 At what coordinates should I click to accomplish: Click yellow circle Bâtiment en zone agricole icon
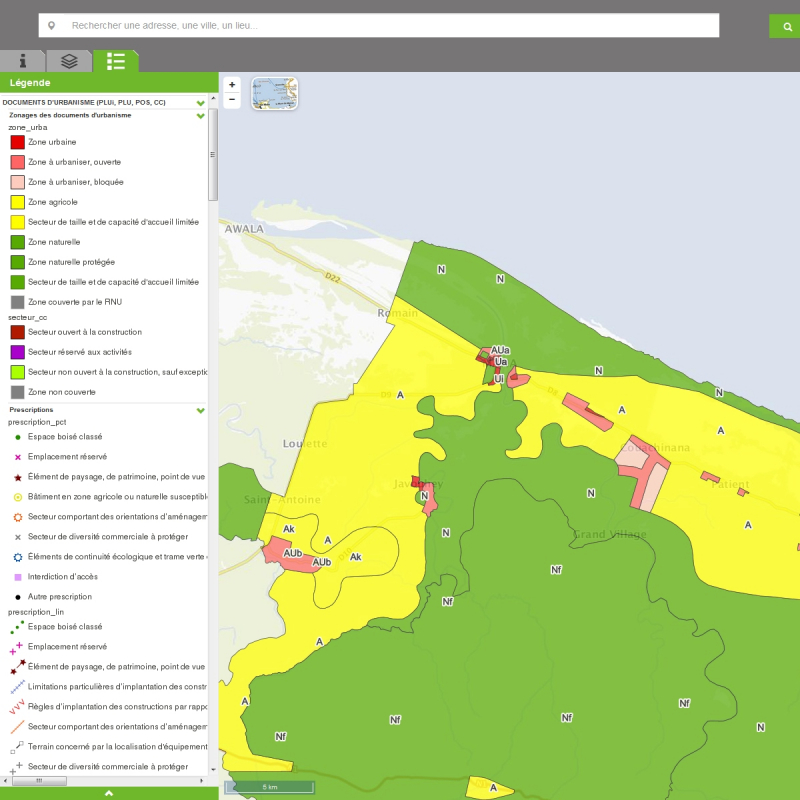[x=18, y=497]
